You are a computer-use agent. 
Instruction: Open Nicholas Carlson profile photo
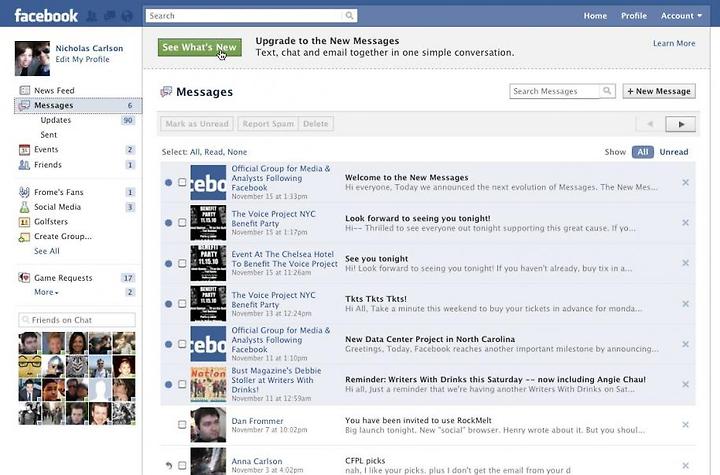(32, 58)
